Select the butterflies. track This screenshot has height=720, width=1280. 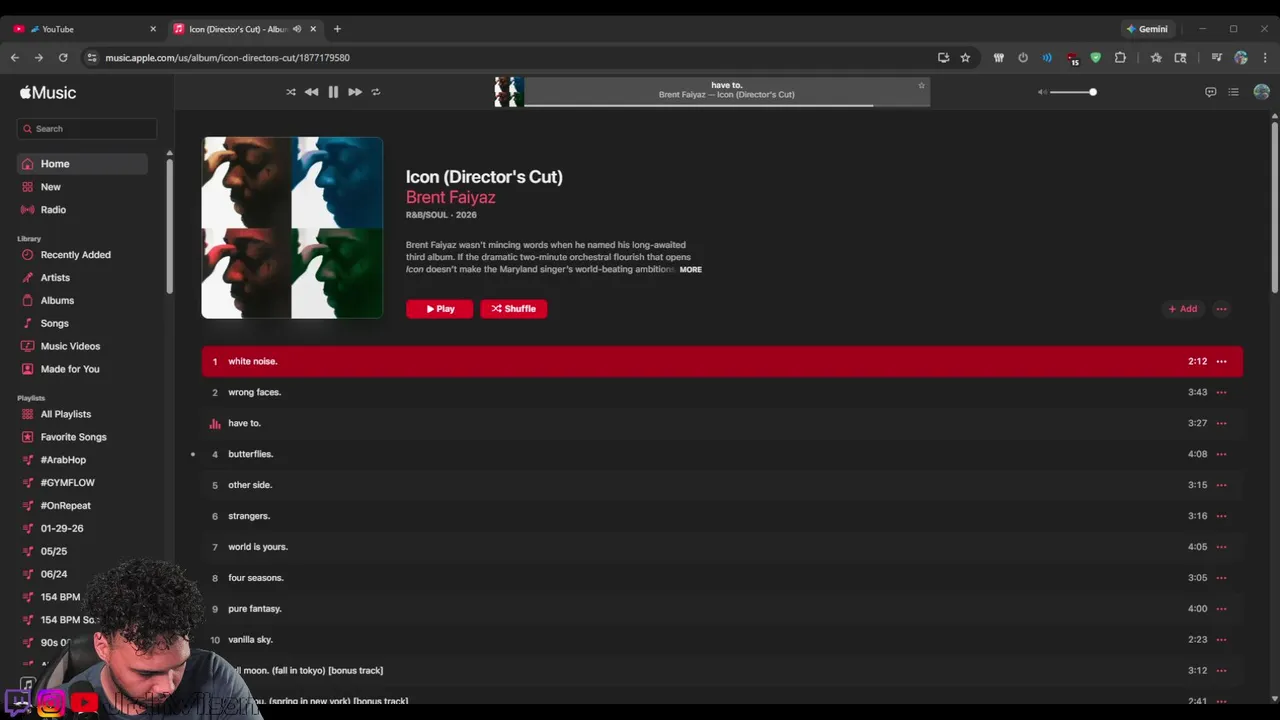click(x=722, y=455)
